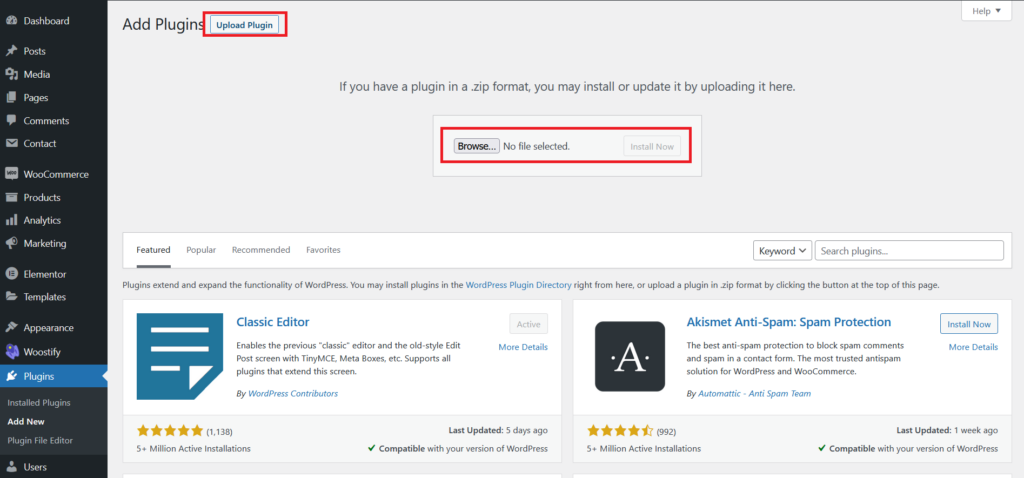Click the Posts pushpin icon
Viewport: 1024px width, 478px height.
point(11,51)
